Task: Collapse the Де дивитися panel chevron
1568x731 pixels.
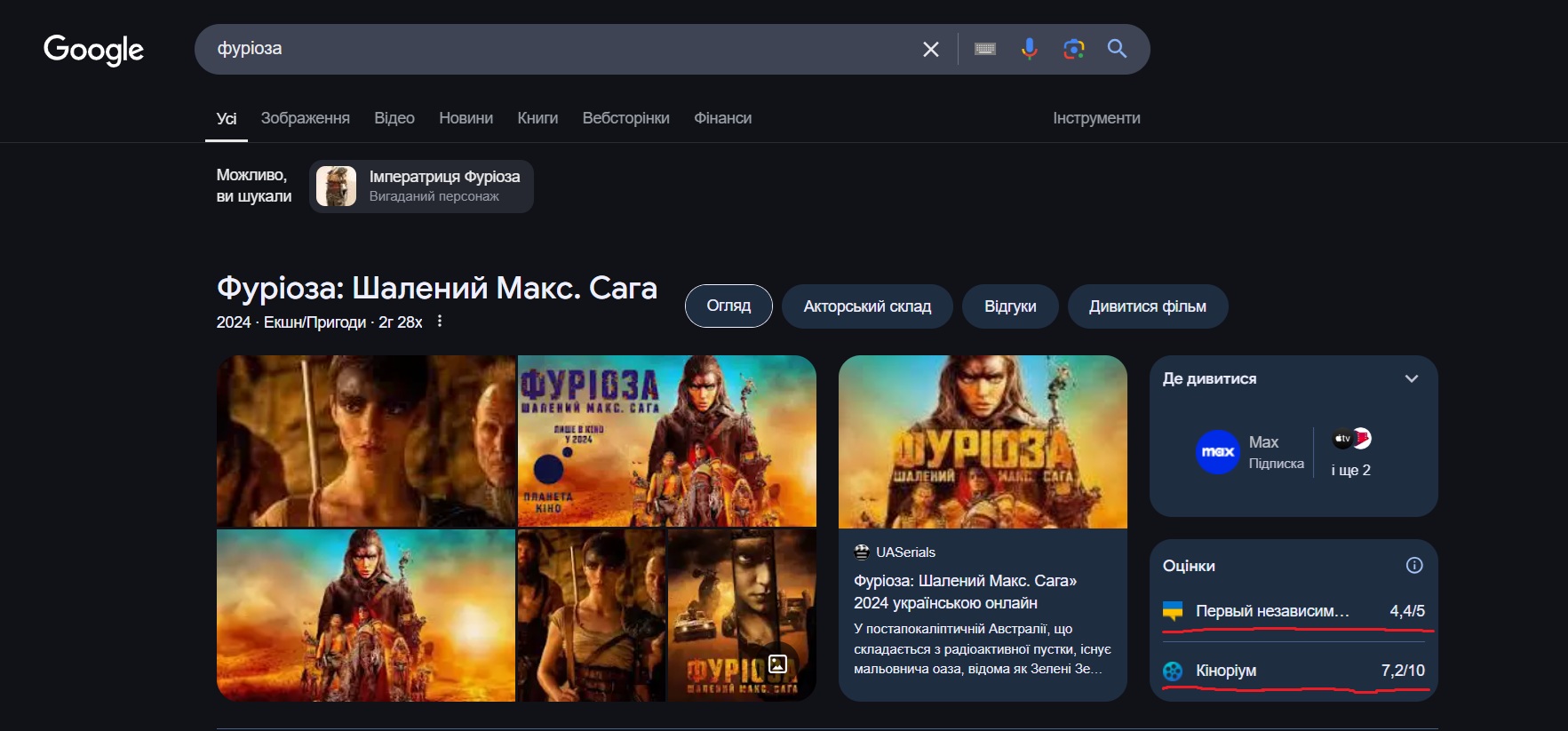Action: 1412,378
